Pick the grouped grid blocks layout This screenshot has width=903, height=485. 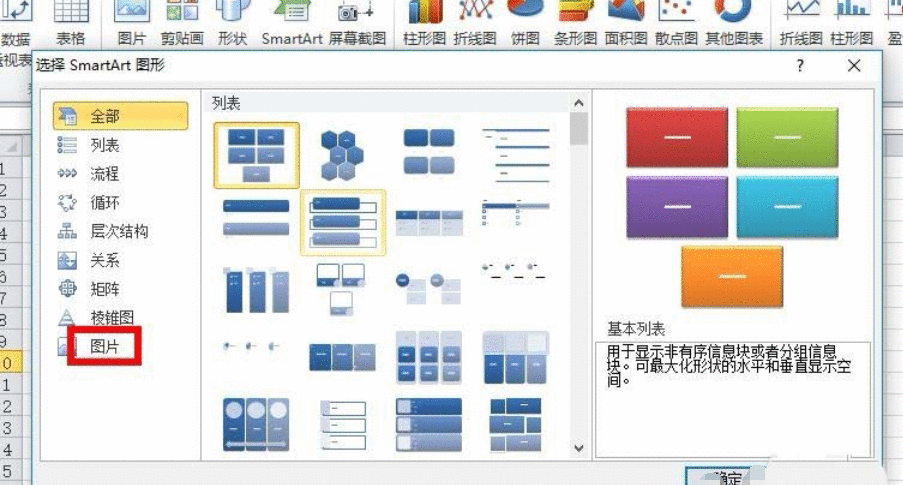tap(429, 357)
